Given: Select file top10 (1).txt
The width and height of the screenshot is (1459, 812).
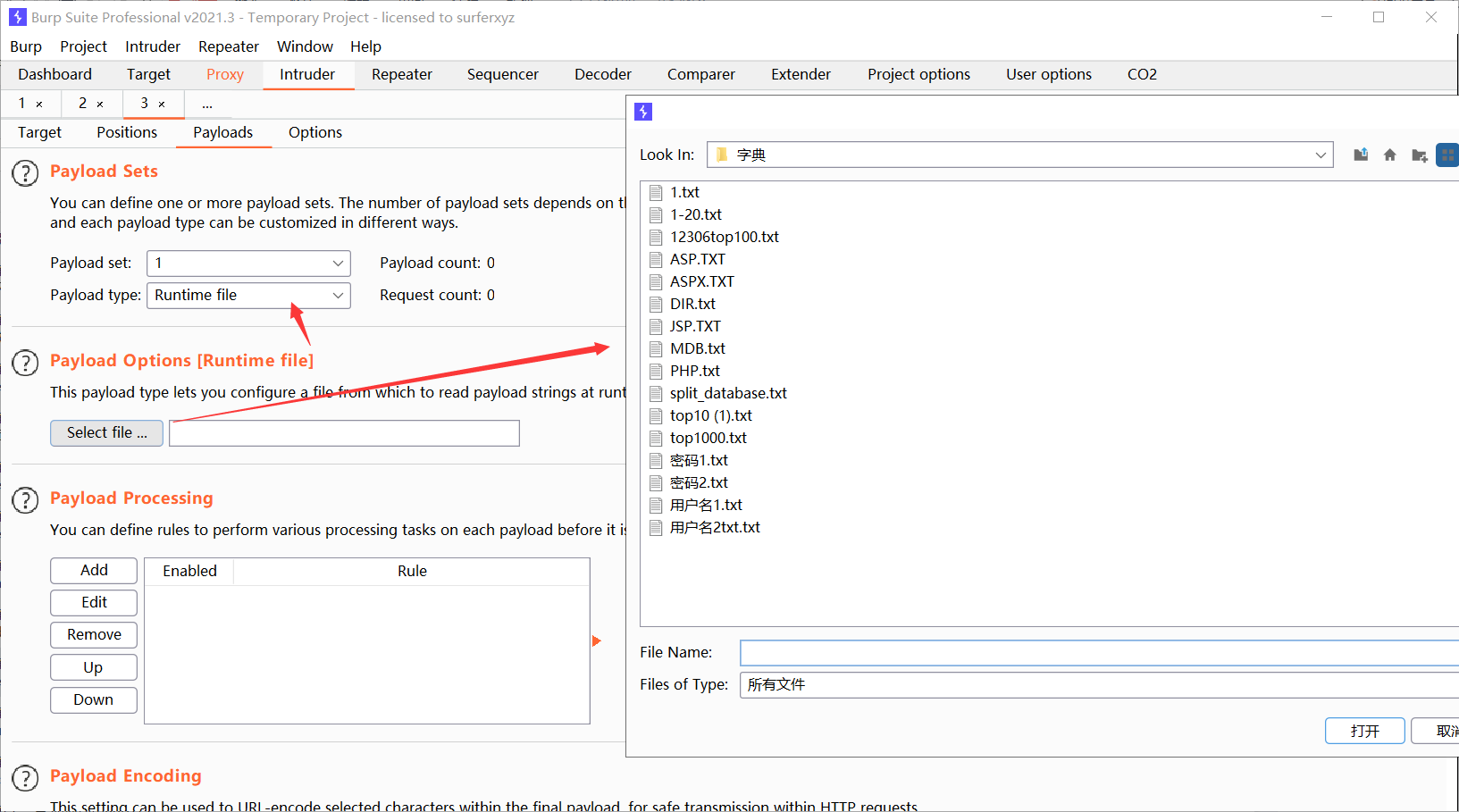Looking at the screenshot, I should (711, 415).
